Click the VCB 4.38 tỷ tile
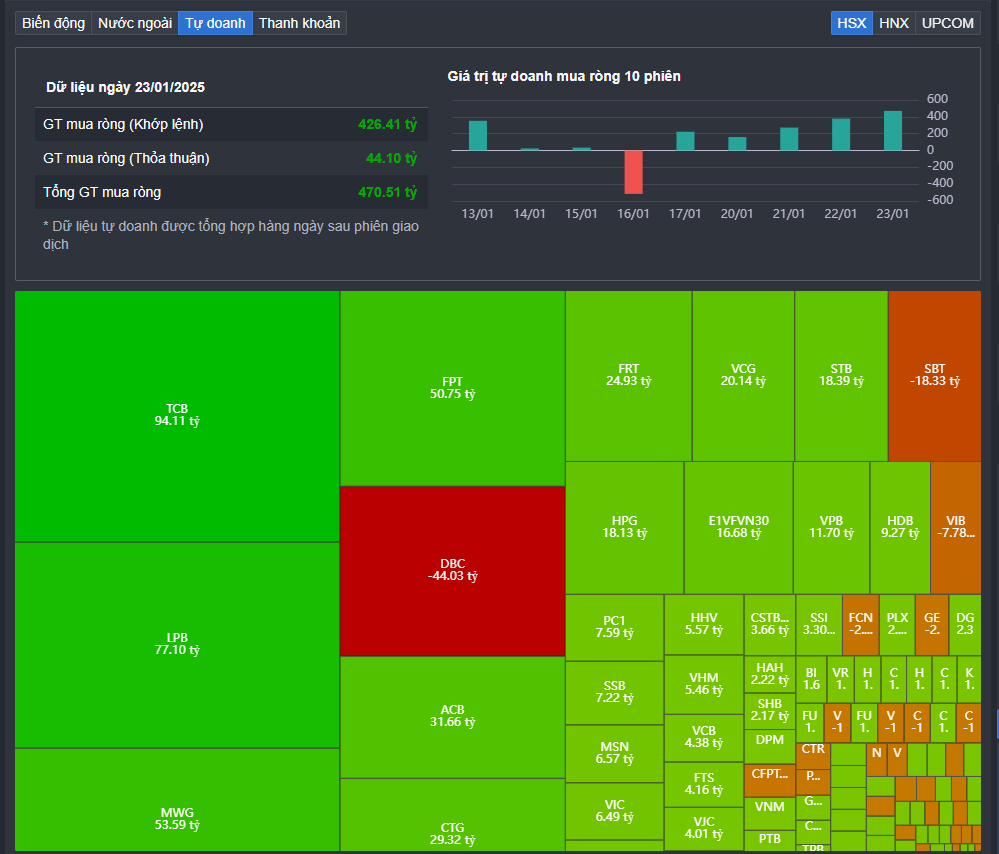 [703, 737]
